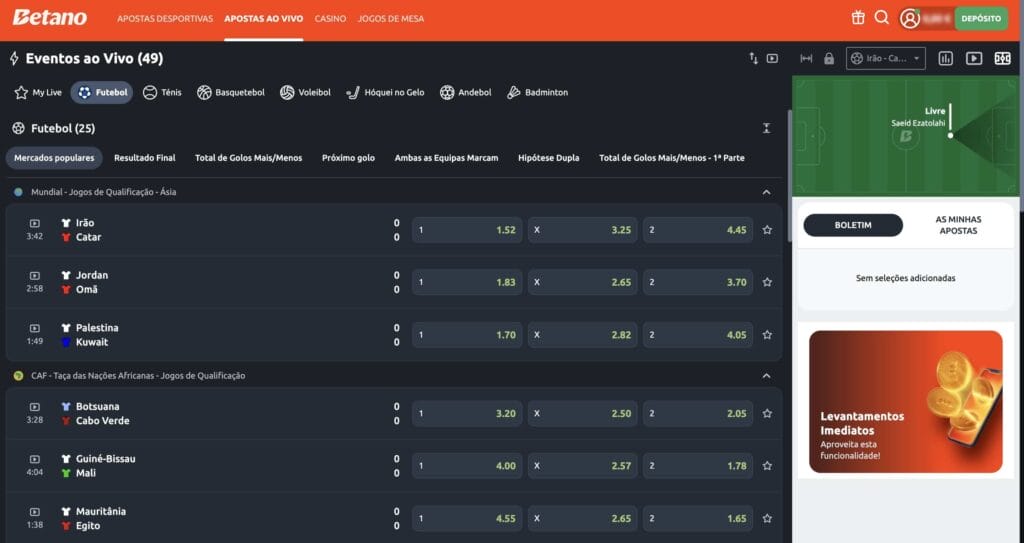Screen dimensions: 1024x543
Task: Open the APOSTAS AO VIVO menu
Action: click(x=263, y=18)
